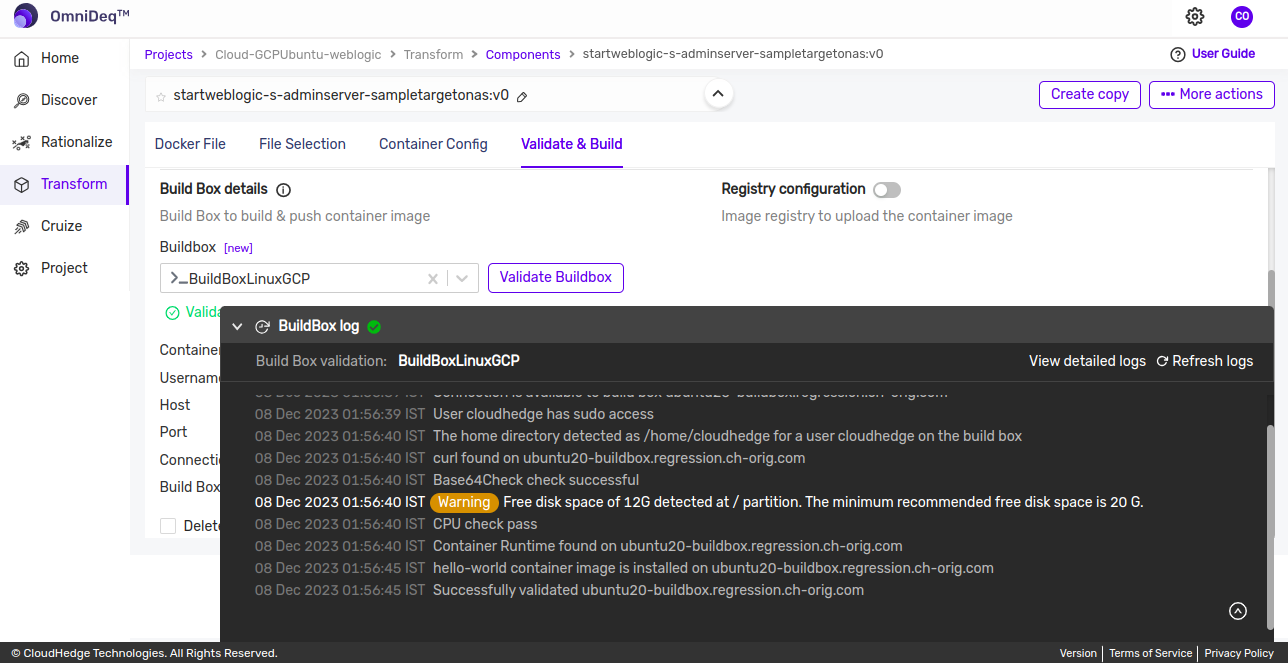Open the Buildbox dropdown arrow
Screen dimensions: 1288x663
(462, 279)
